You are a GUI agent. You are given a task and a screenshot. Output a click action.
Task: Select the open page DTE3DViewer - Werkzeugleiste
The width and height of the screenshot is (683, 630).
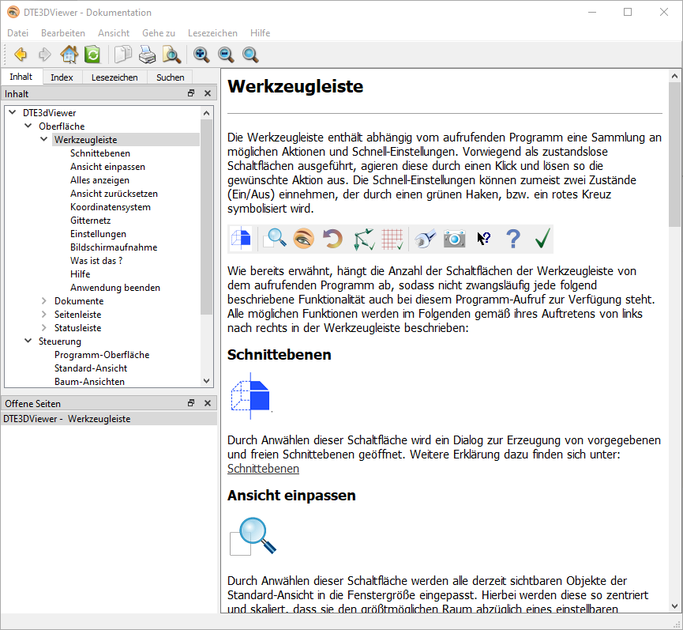point(67,419)
